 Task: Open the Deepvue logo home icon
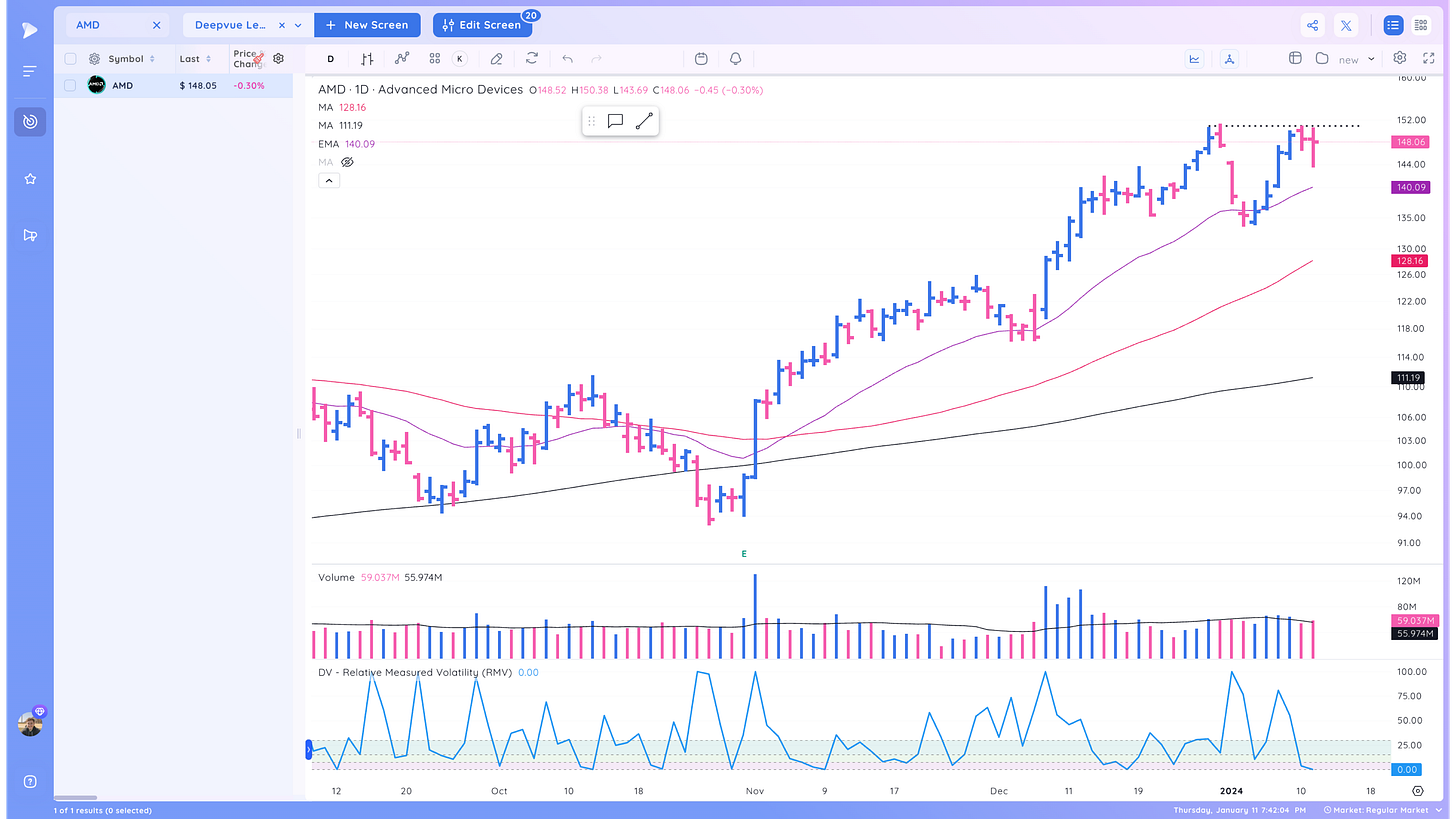click(x=30, y=30)
